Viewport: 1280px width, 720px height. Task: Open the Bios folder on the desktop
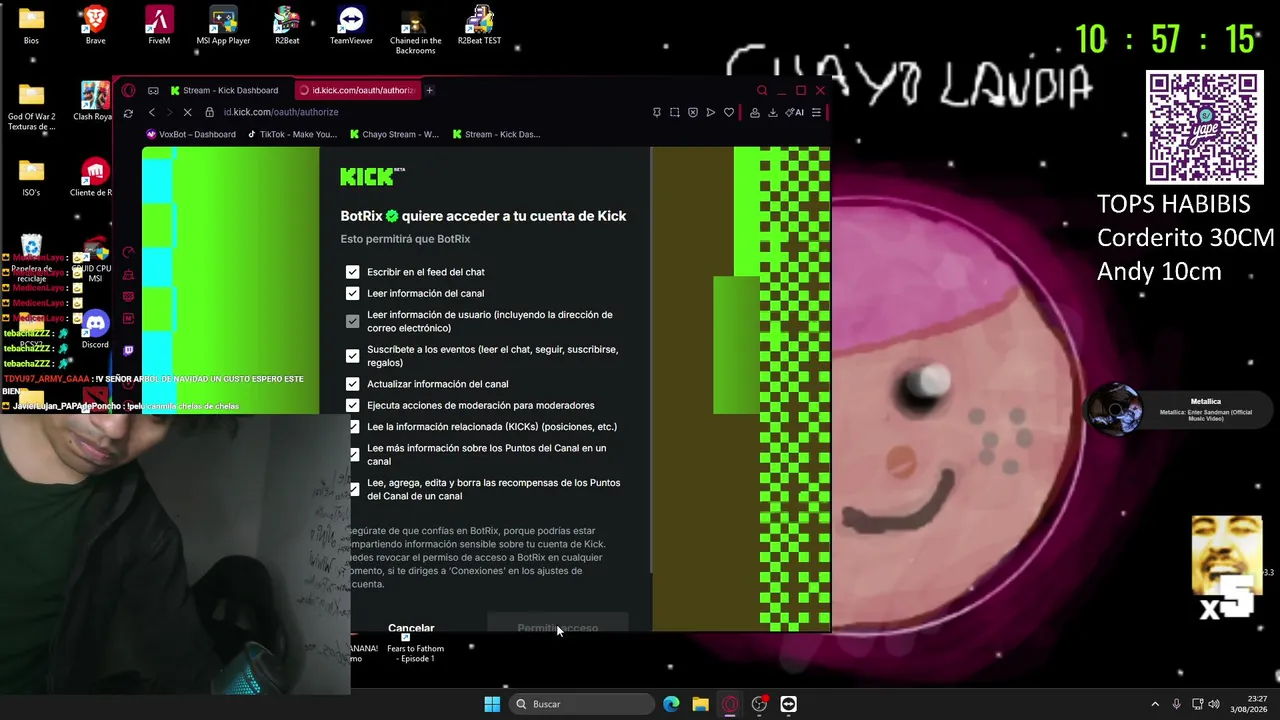31,25
